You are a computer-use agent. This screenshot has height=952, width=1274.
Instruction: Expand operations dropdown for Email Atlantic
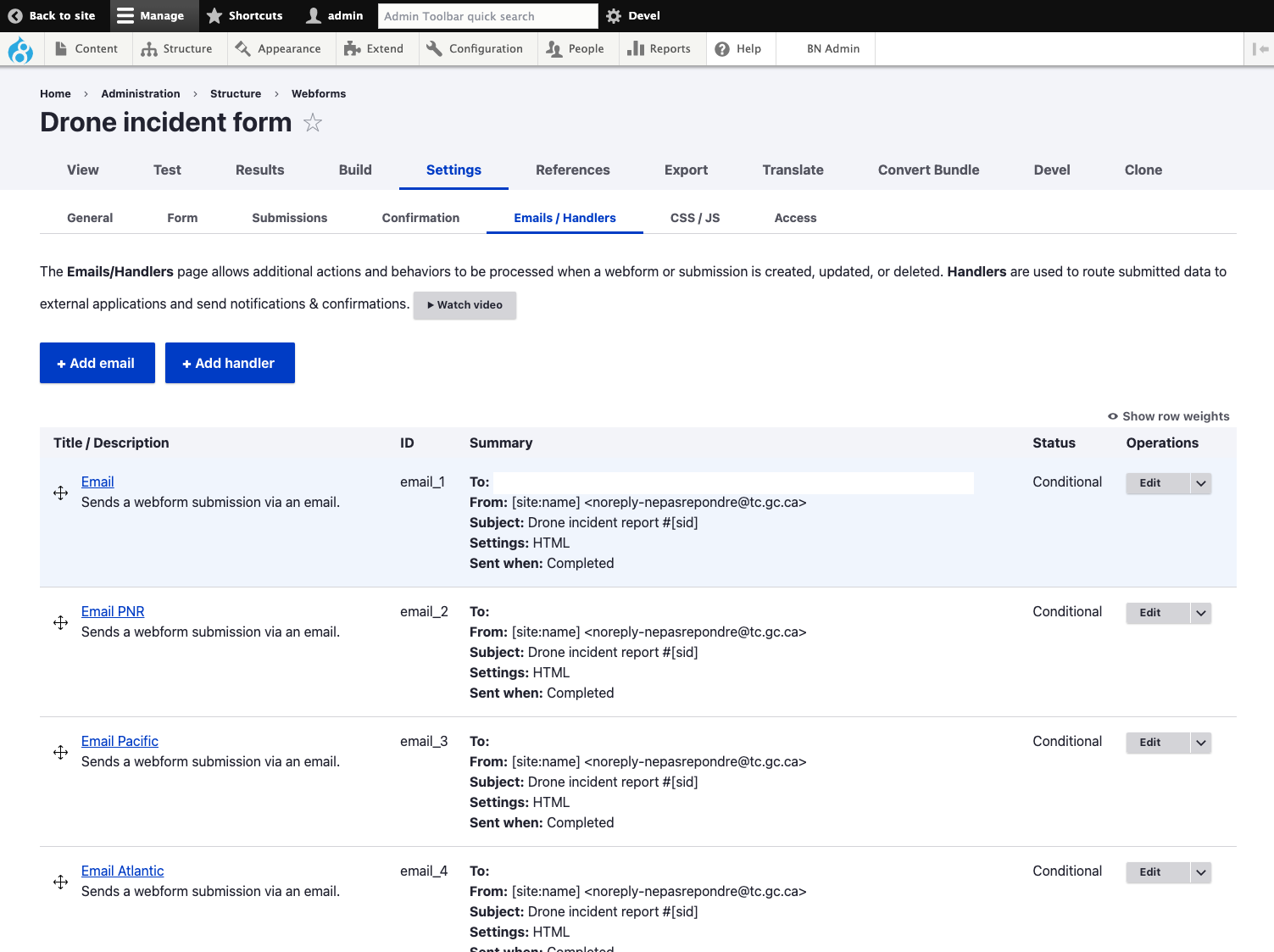pos(1200,872)
